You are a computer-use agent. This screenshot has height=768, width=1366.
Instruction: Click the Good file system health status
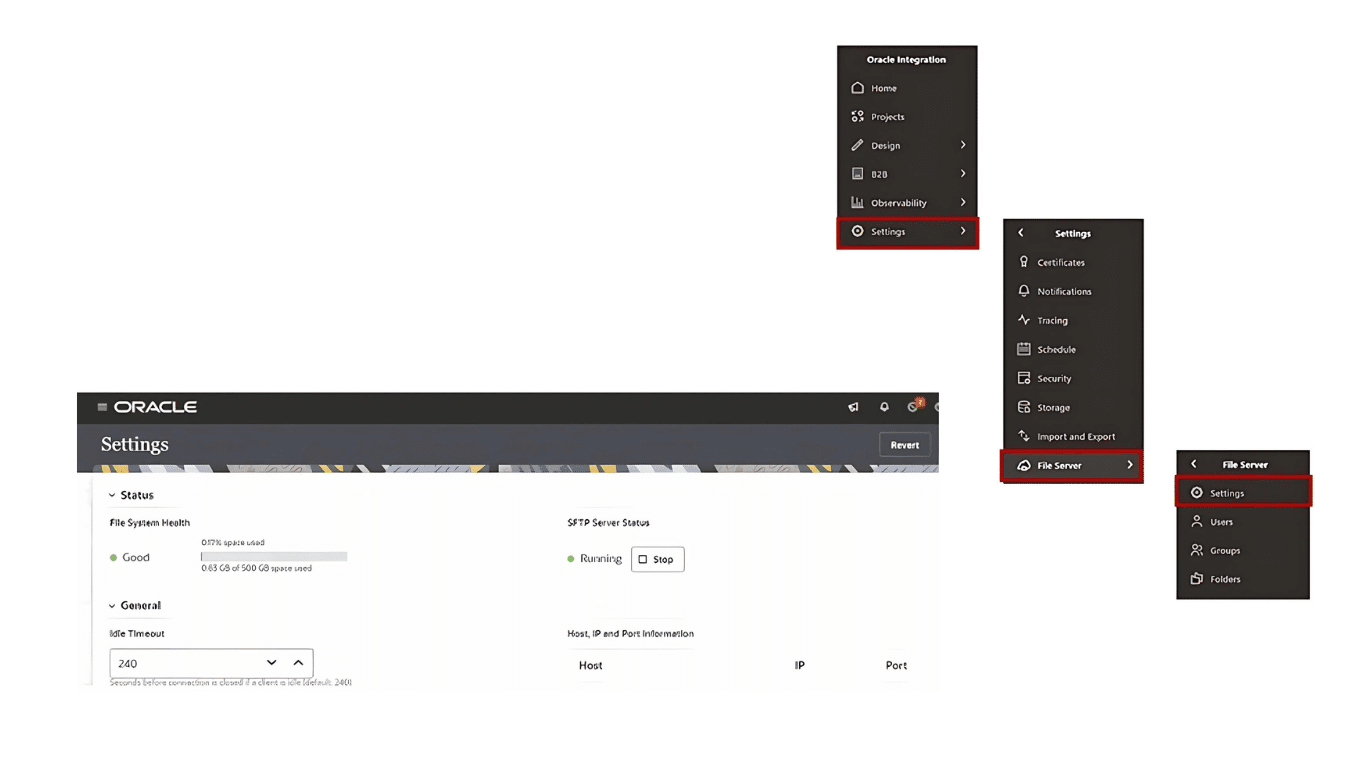[x=136, y=558]
